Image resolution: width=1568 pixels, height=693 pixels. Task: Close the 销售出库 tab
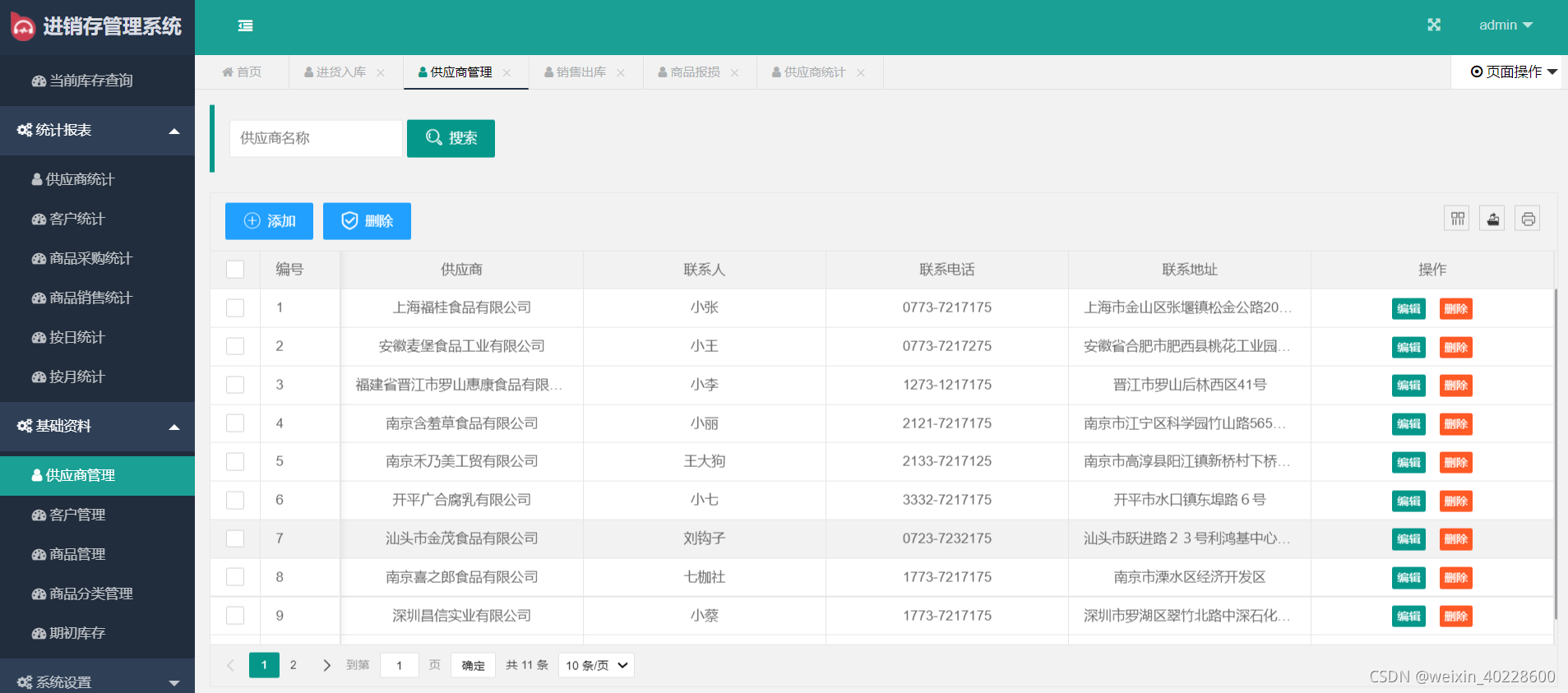[x=621, y=72]
